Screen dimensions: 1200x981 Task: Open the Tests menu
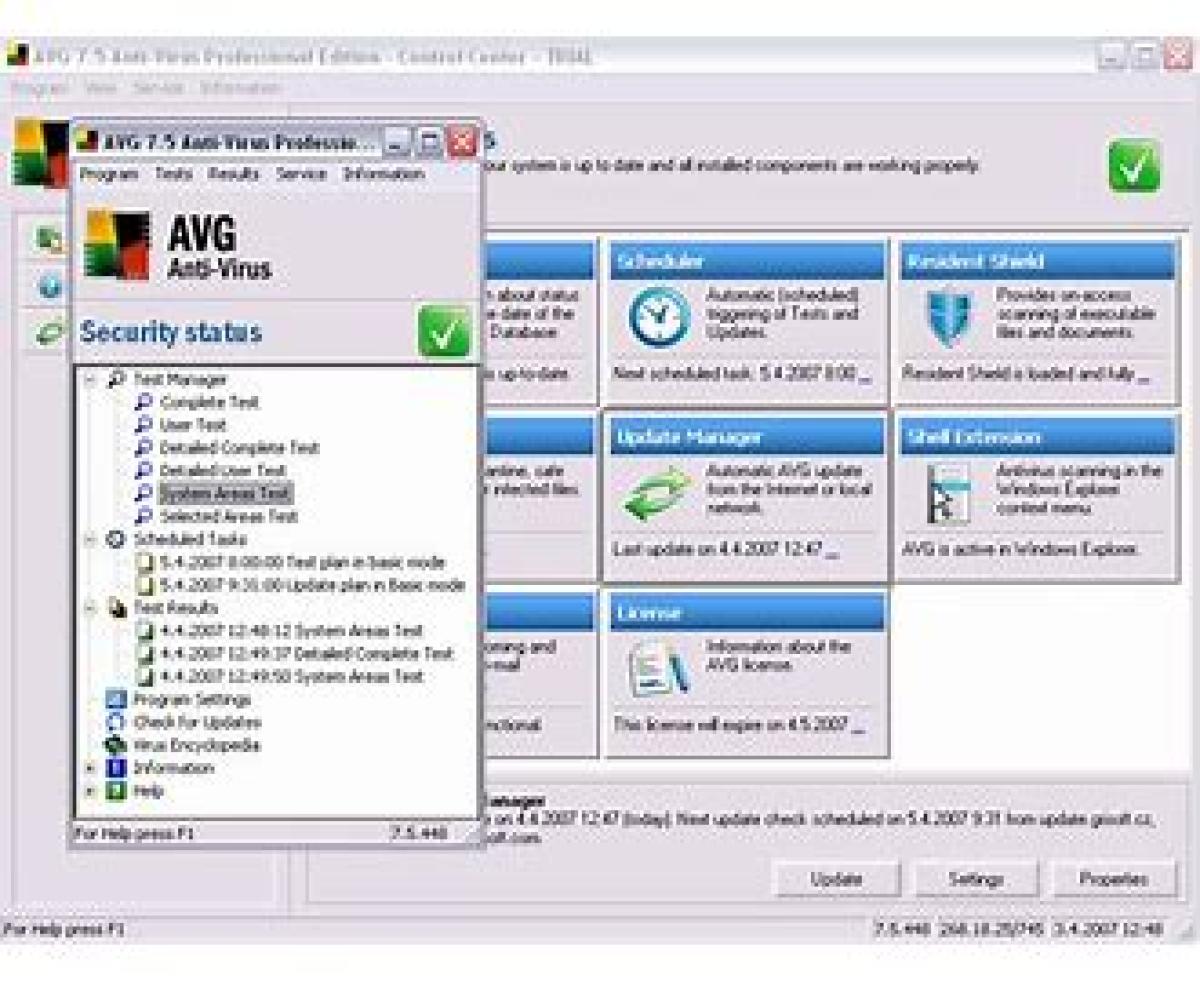click(173, 174)
